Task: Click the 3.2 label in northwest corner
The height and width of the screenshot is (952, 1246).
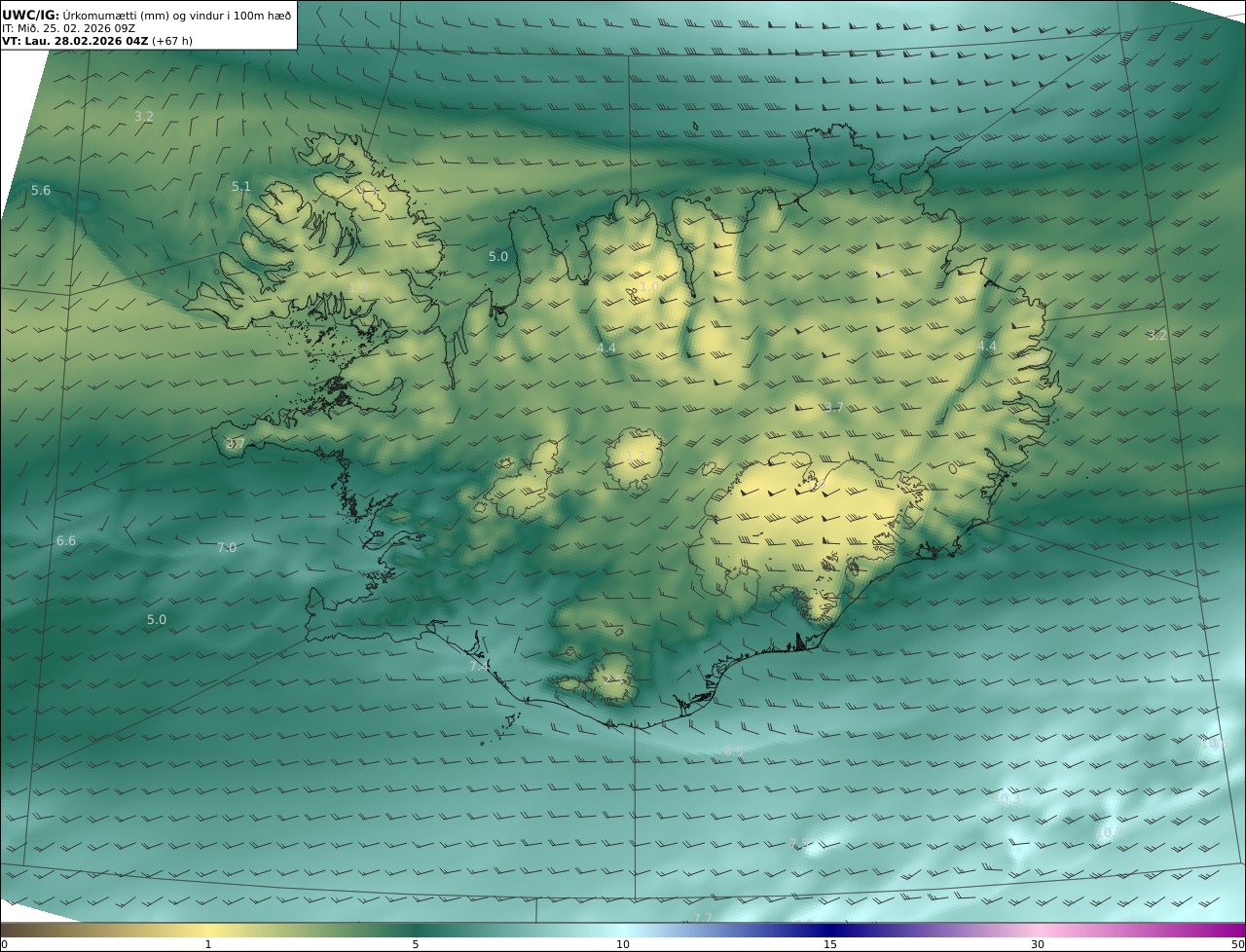Action: point(143,116)
